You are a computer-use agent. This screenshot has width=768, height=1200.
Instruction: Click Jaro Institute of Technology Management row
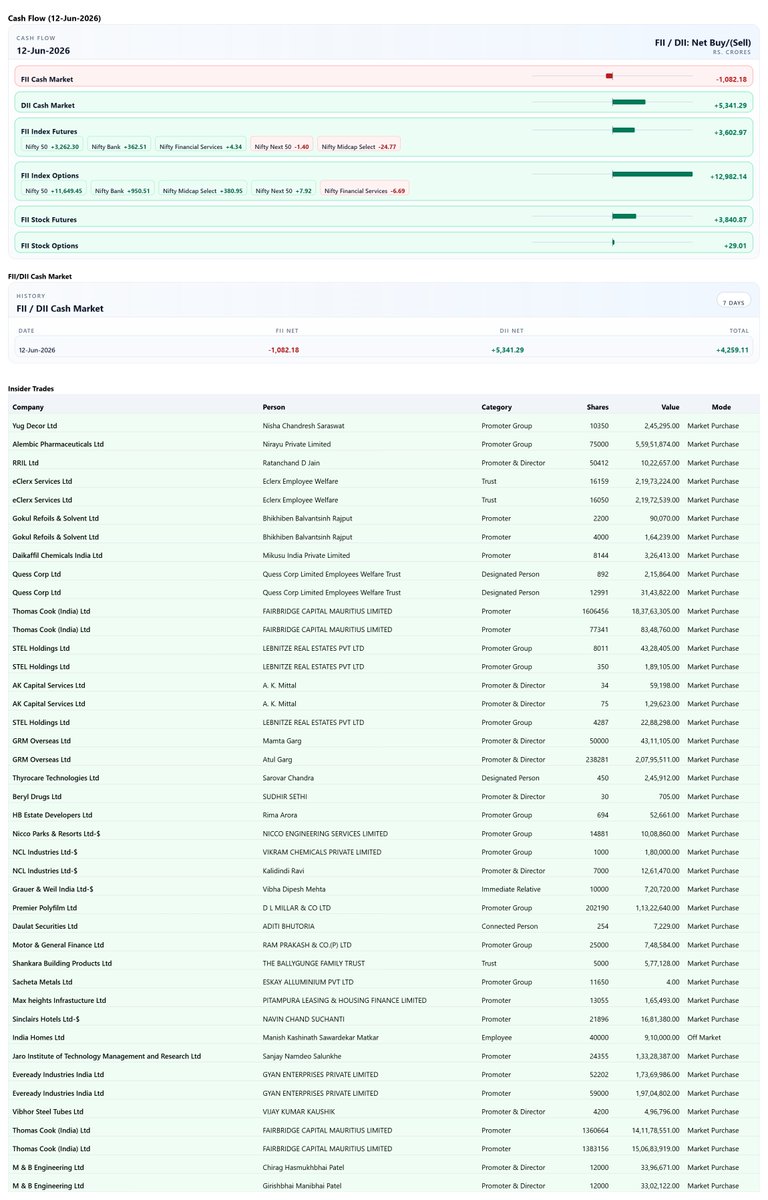tap(107, 1056)
